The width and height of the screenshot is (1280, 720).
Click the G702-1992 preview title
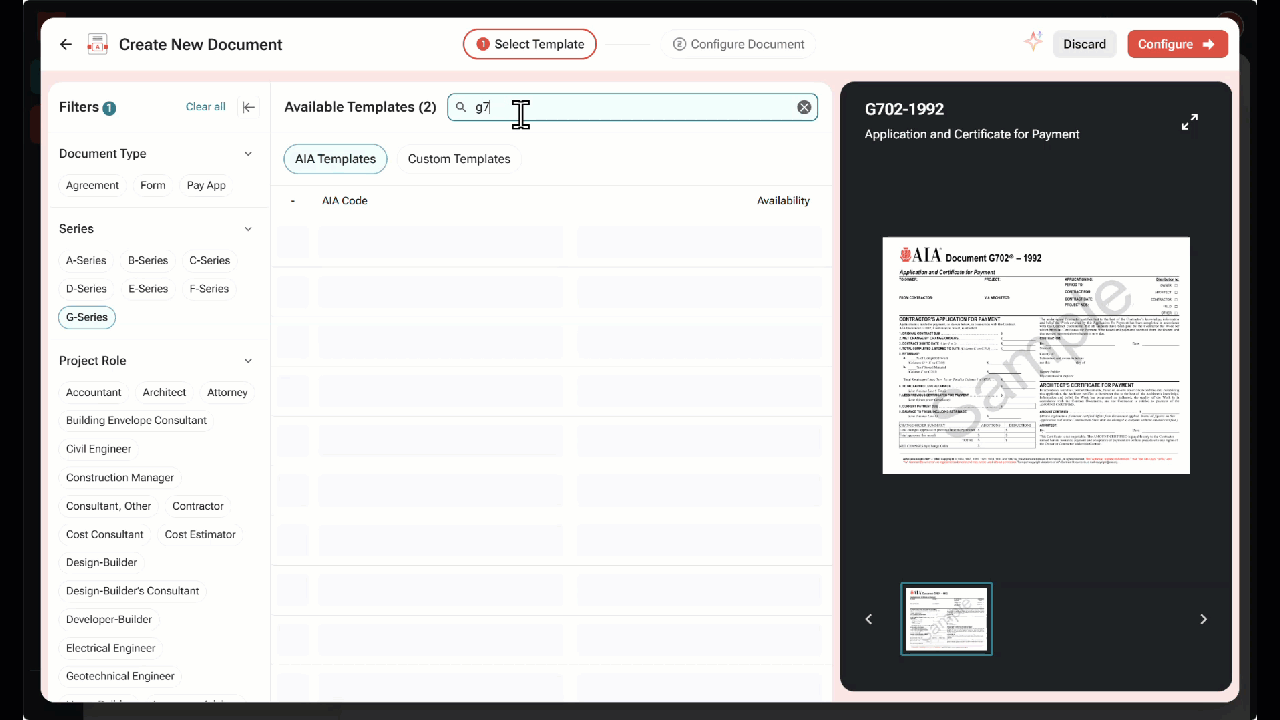pos(904,109)
